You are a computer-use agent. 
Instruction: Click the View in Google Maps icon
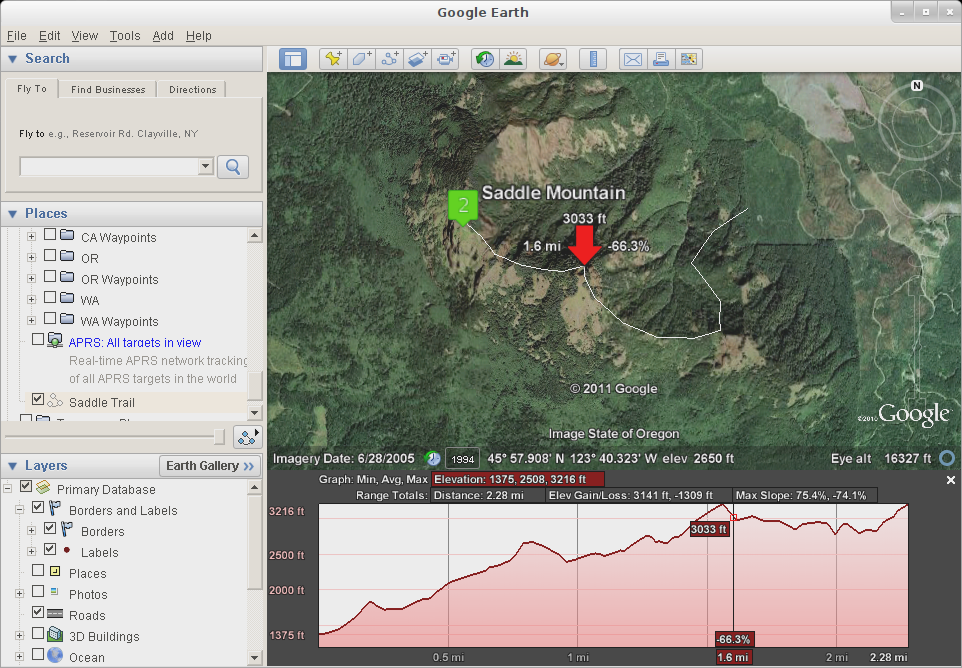click(689, 59)
